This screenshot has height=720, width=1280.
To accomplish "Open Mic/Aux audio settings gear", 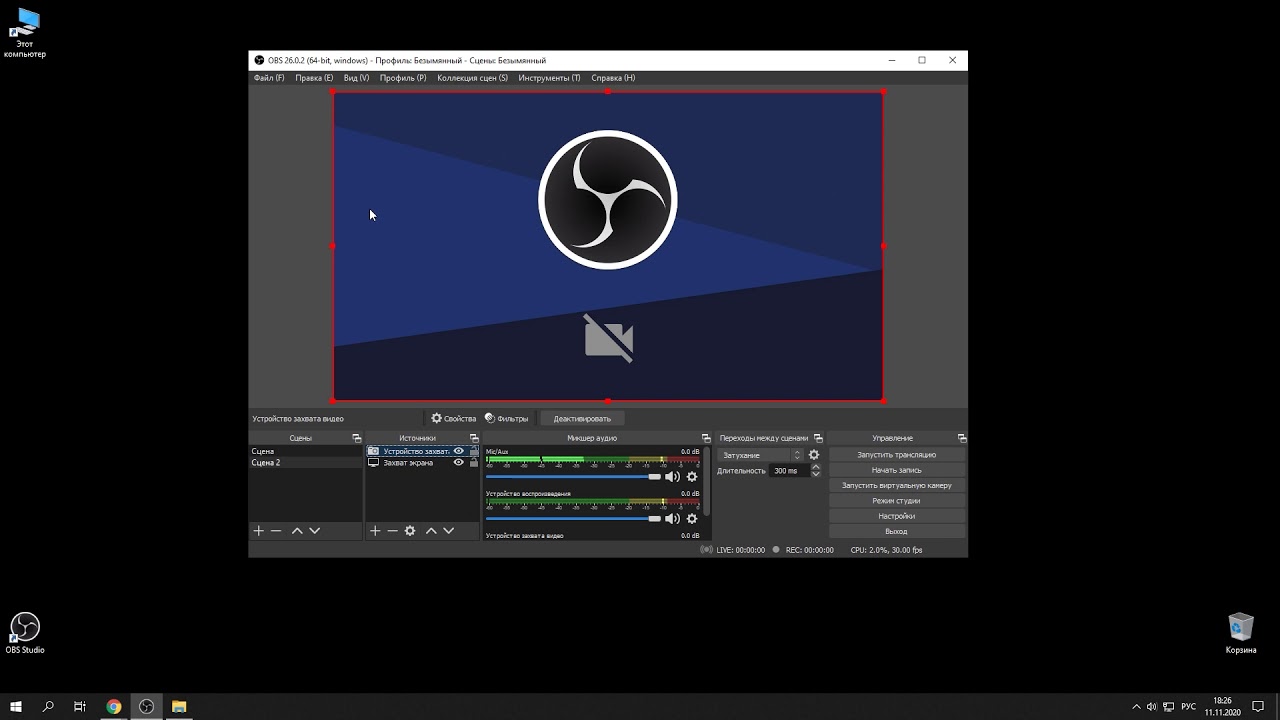I will (x=691, y=477).
